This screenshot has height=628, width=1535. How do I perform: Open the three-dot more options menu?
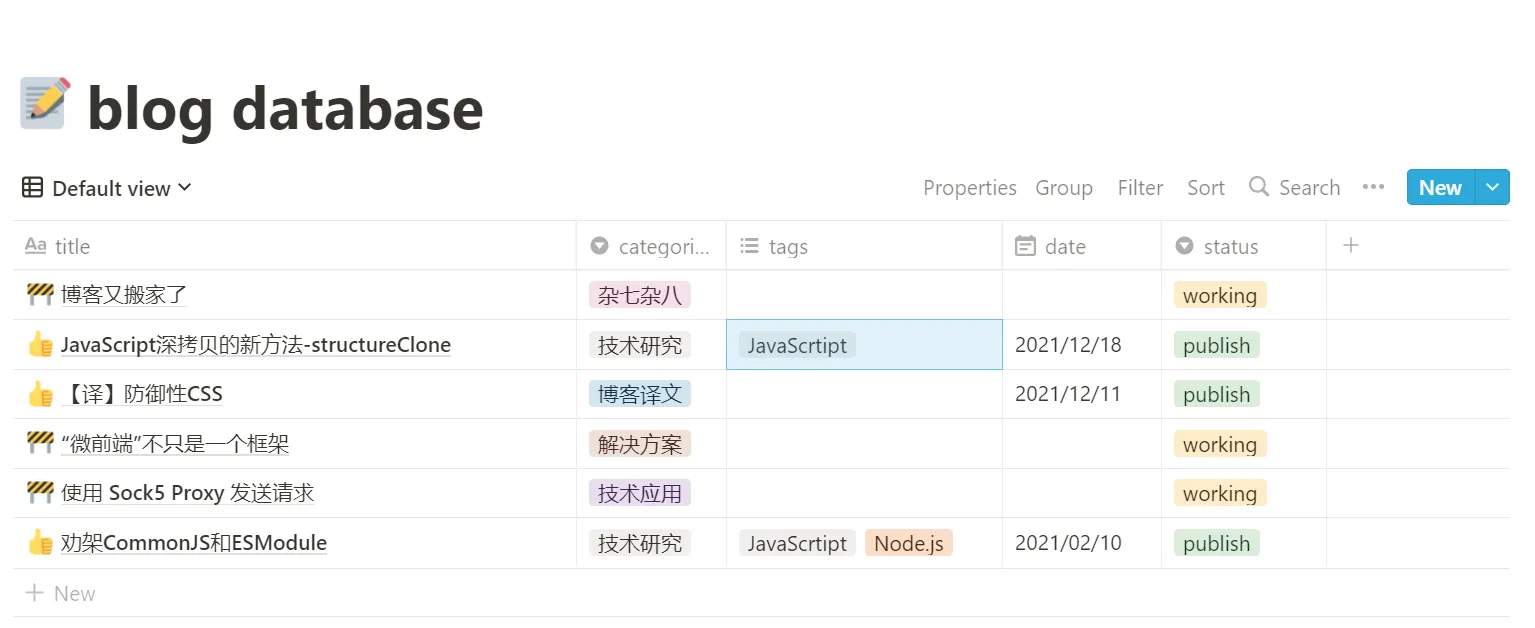click(1373, 187)
